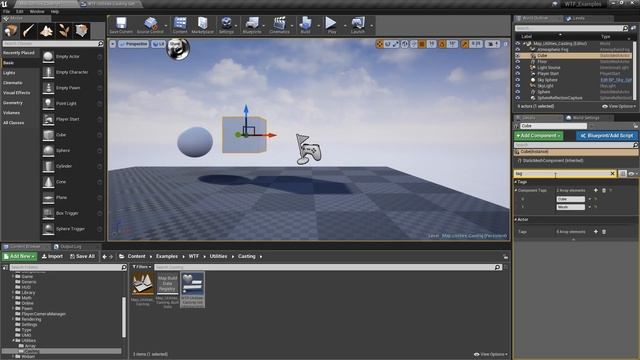This screenshot has width=640, height=360.
Task: Open Content Browser View Options
Action: 491,354
